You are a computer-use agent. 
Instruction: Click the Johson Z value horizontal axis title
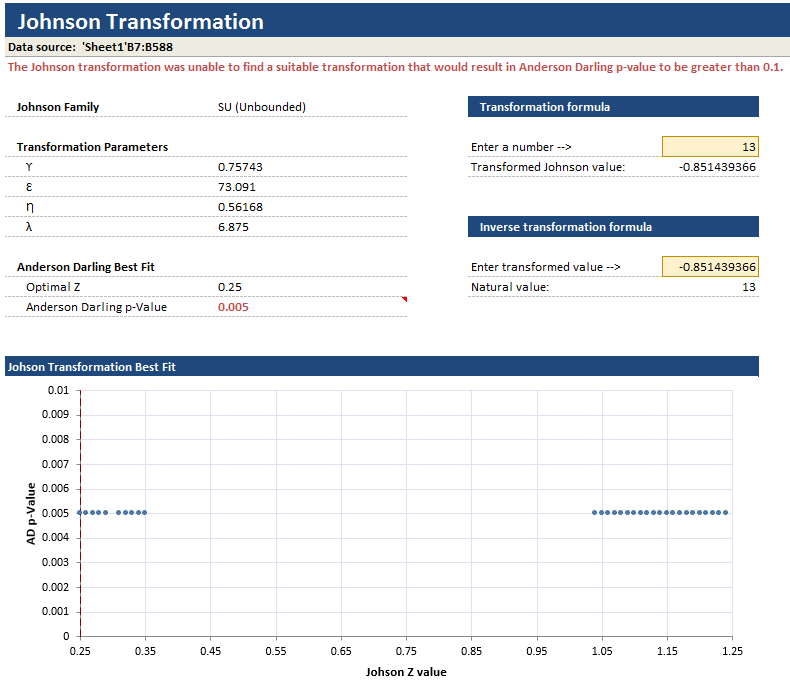coord(405,671)
